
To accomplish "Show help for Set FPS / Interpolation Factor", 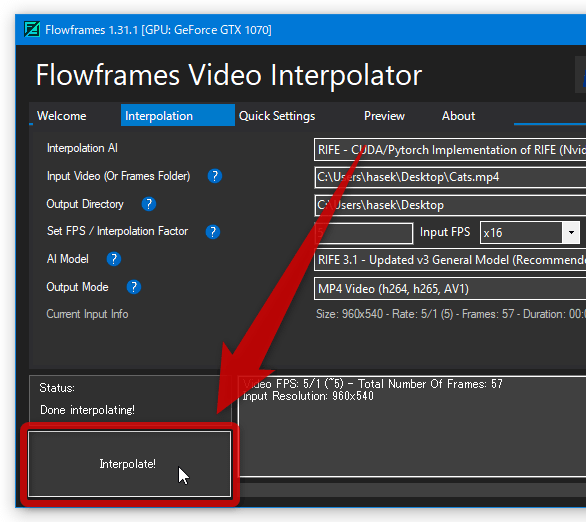I will [x=213, y=232].
